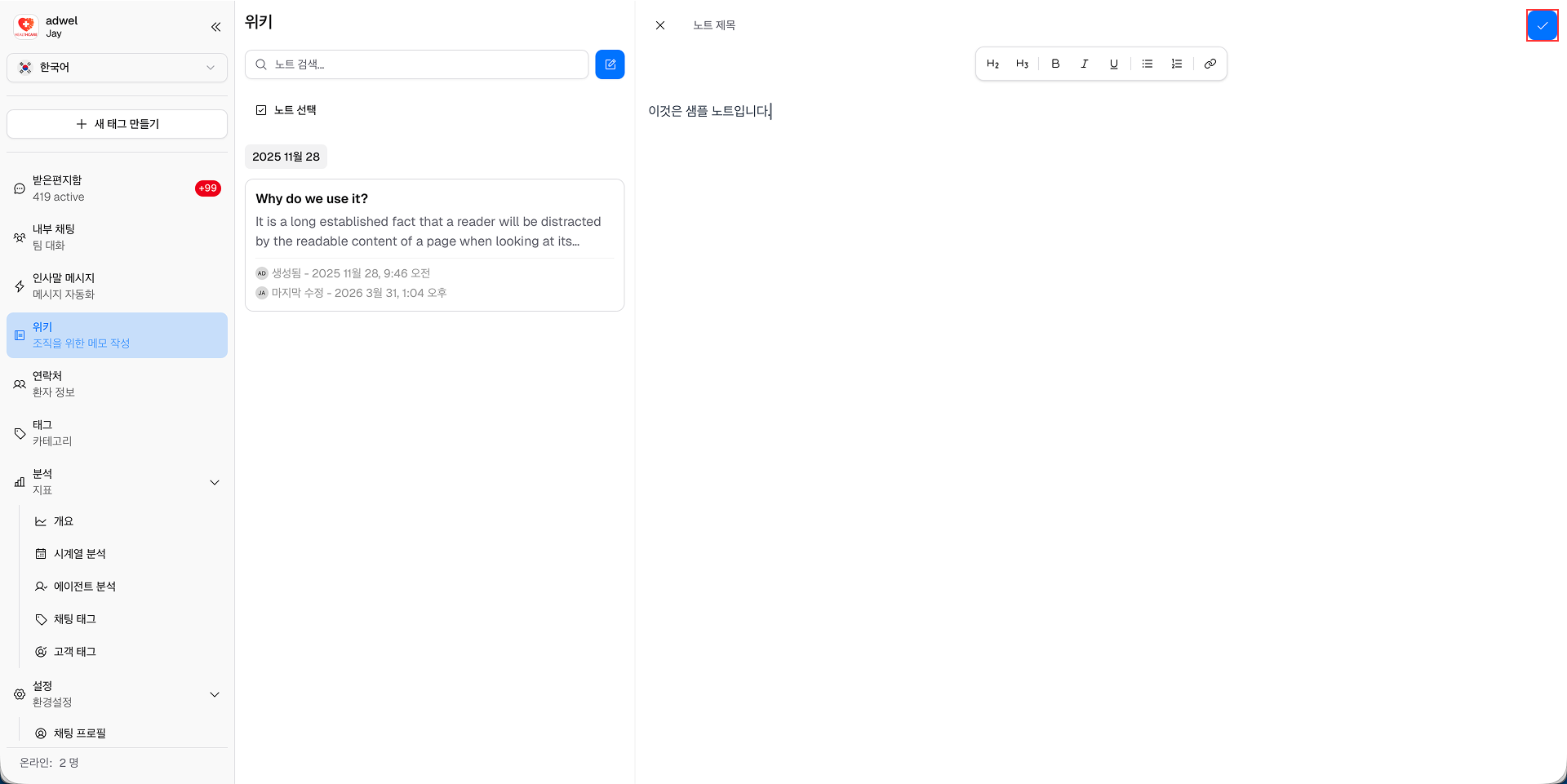The image size is (1567, 784).
Task: Click the 새 태그 만들기 button
Action: click(117, 124)
